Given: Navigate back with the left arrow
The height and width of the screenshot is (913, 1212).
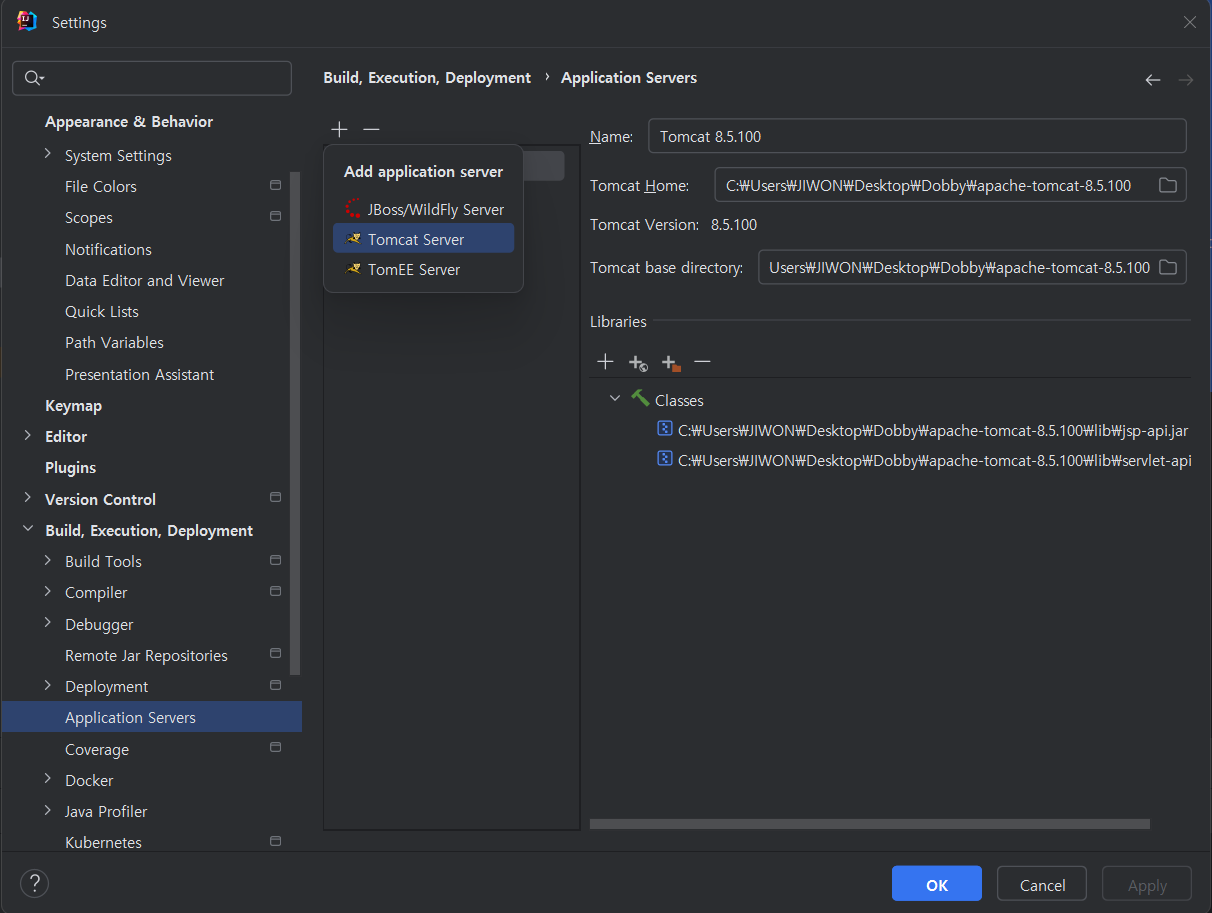Looking at the screenshot, I should (x=1153, y=80).
